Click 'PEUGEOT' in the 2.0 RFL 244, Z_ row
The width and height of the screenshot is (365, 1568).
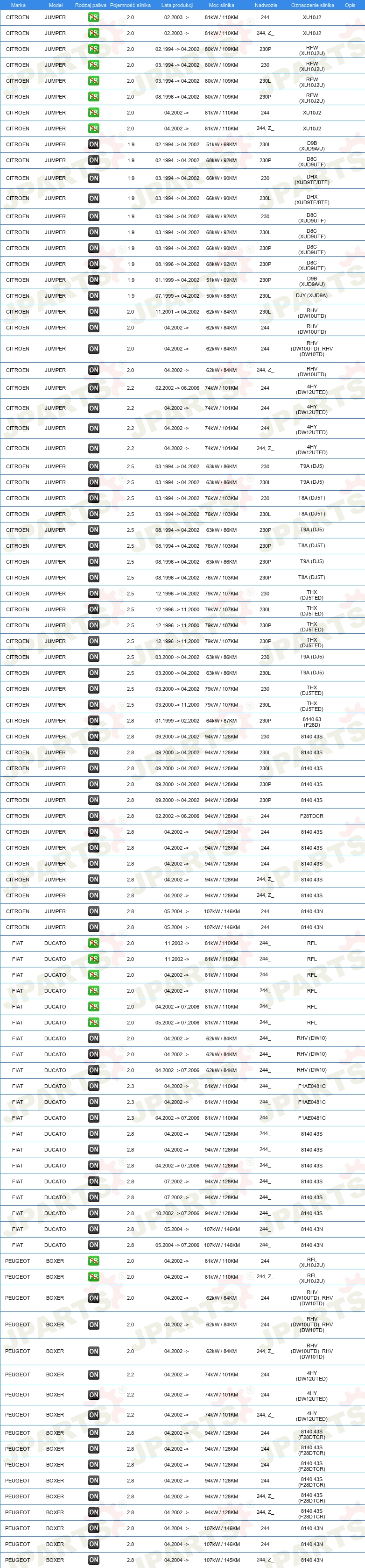(x=18, y=1277)
